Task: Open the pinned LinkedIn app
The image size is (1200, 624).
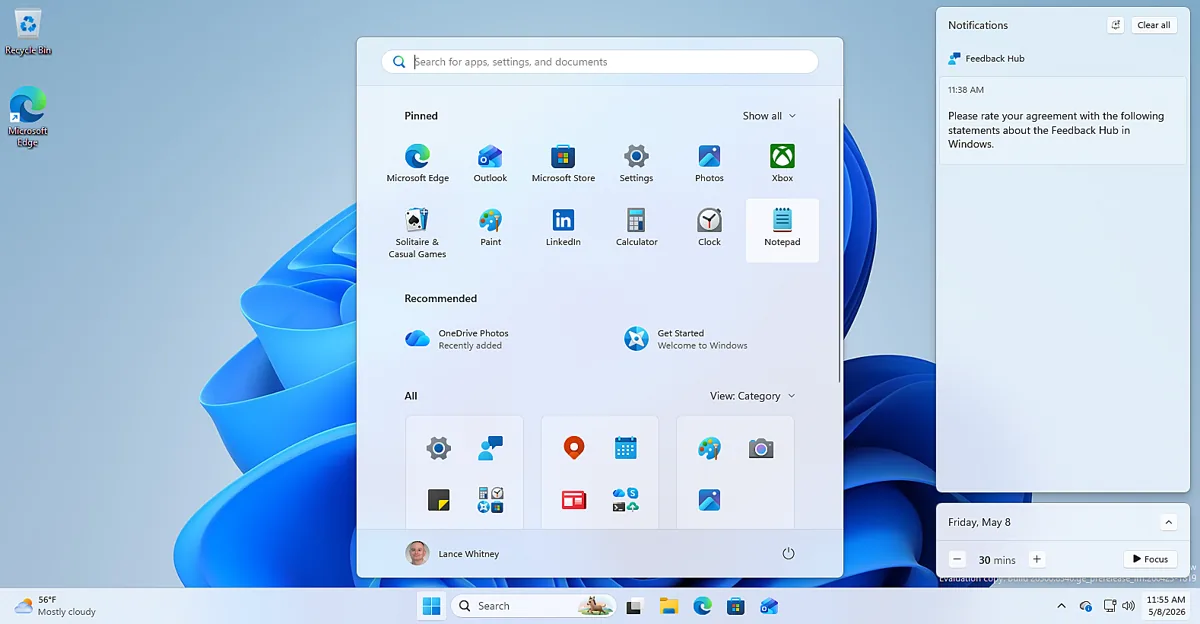Action: [563, 228]
